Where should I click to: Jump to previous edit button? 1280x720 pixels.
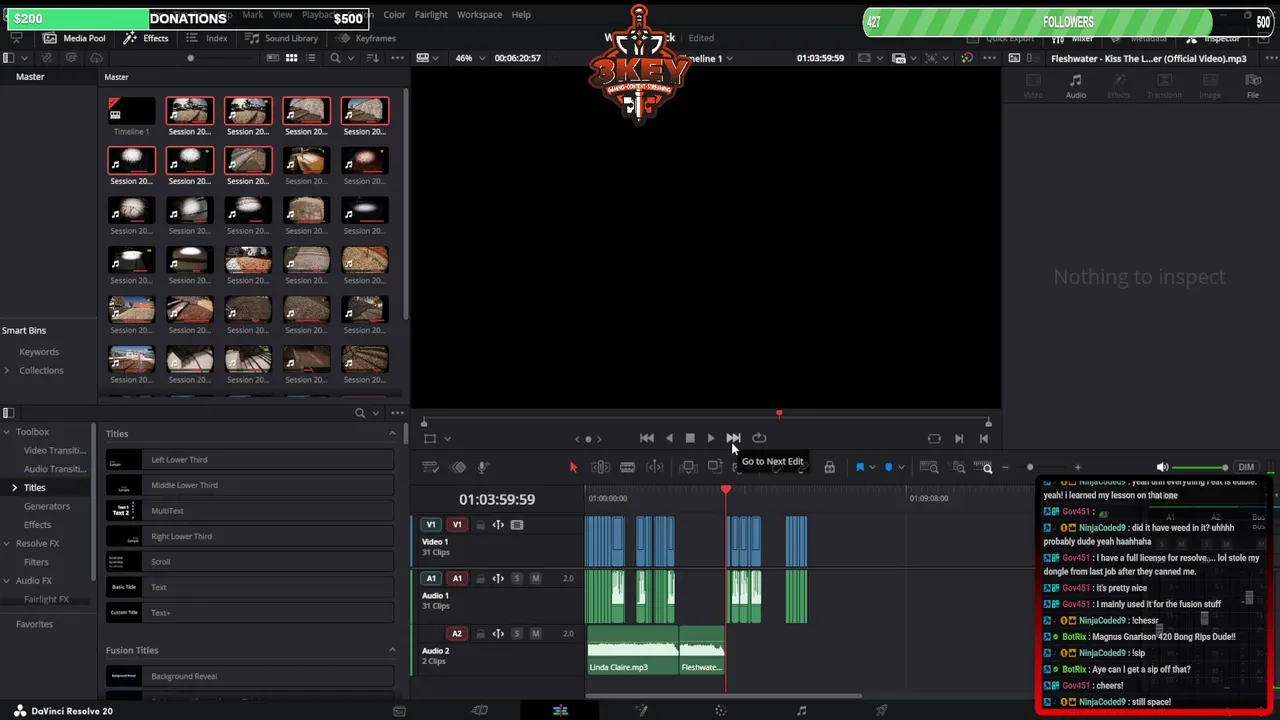point(647,438)
